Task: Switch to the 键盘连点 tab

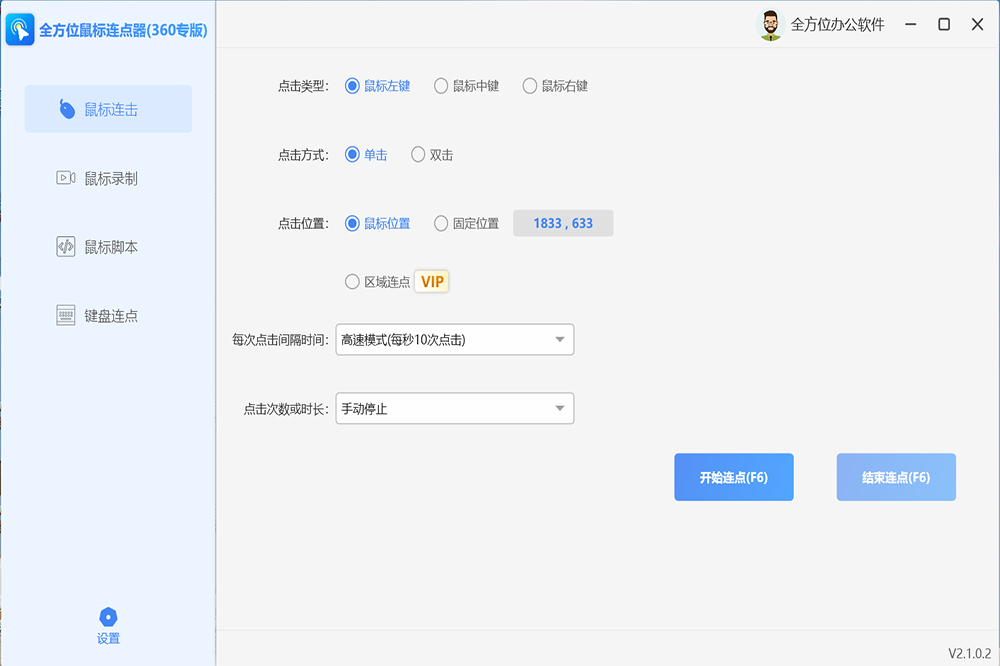Action: 108,316
